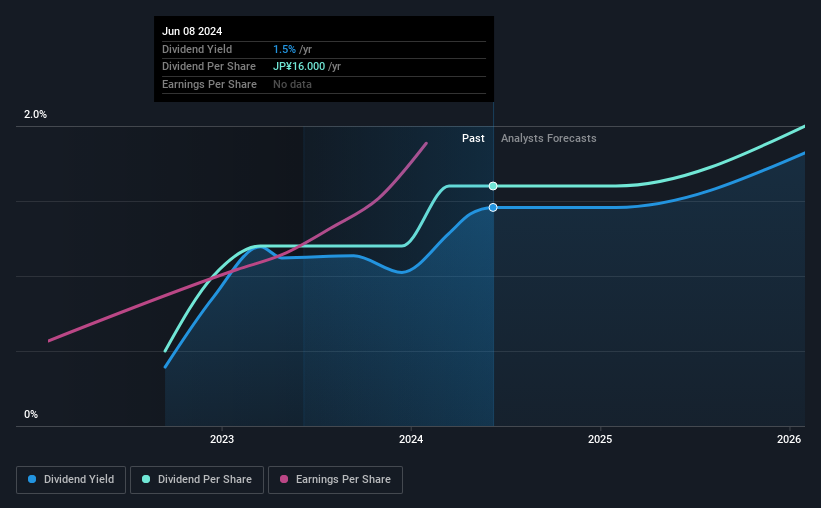Click the tooltip's Earnings Per Share row label

point(209,84)
